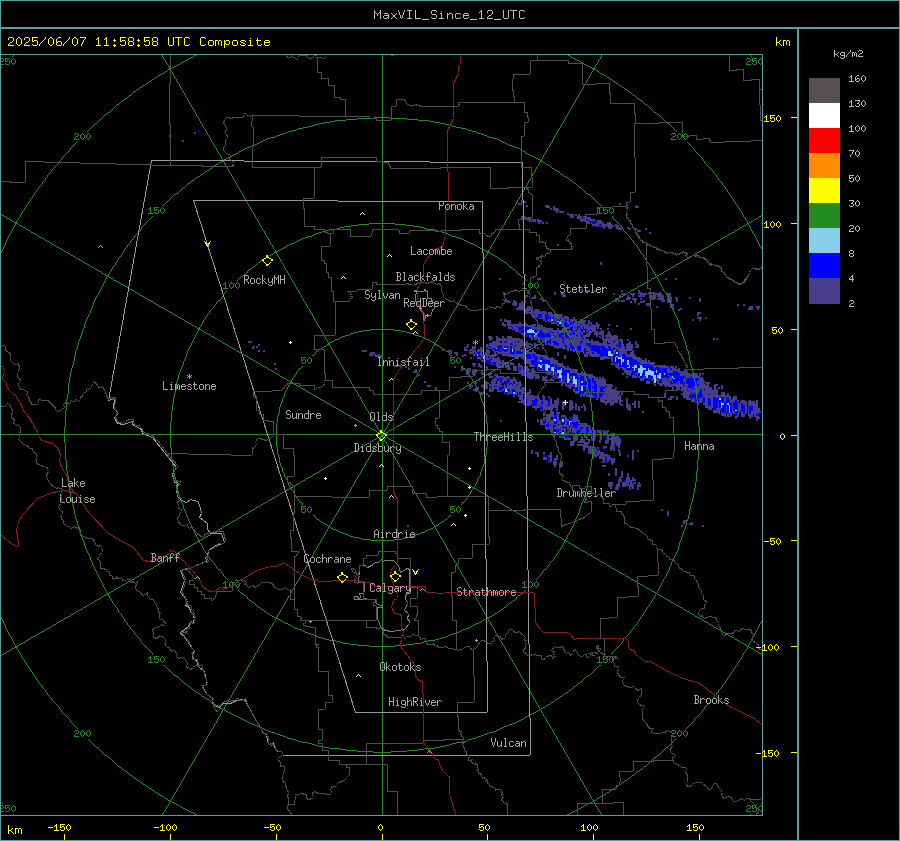900x841 pixels.
Task: Click the RedDeer city label
Action: pos(424,303)
